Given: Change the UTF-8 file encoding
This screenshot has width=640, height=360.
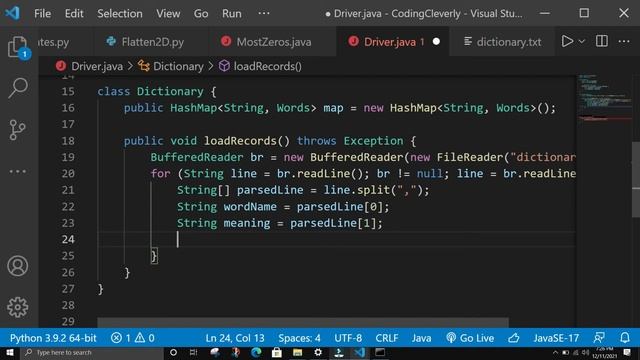Looking at the screenshot, I should 348,338.
